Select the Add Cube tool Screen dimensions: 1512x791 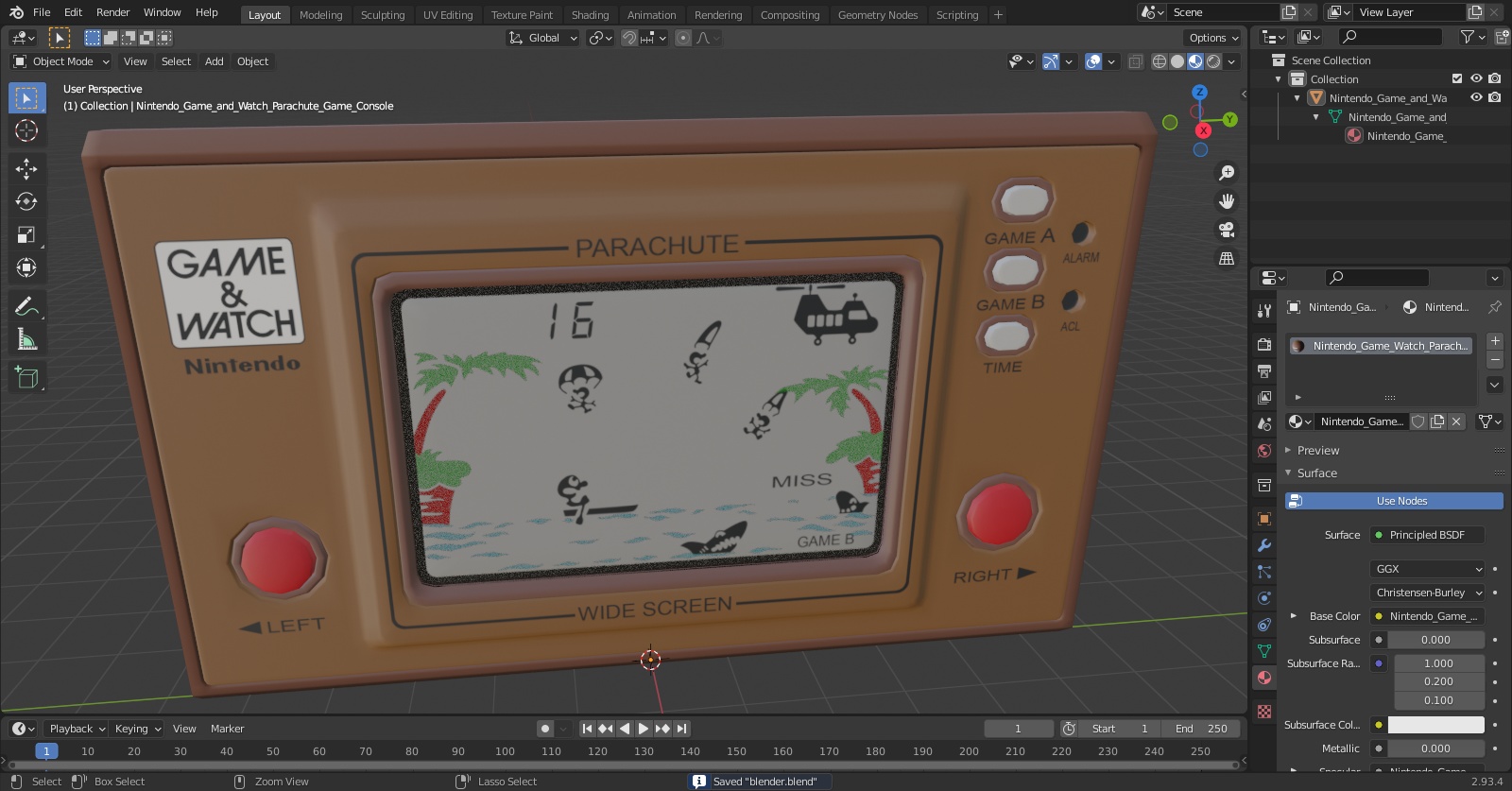point(26,378)
